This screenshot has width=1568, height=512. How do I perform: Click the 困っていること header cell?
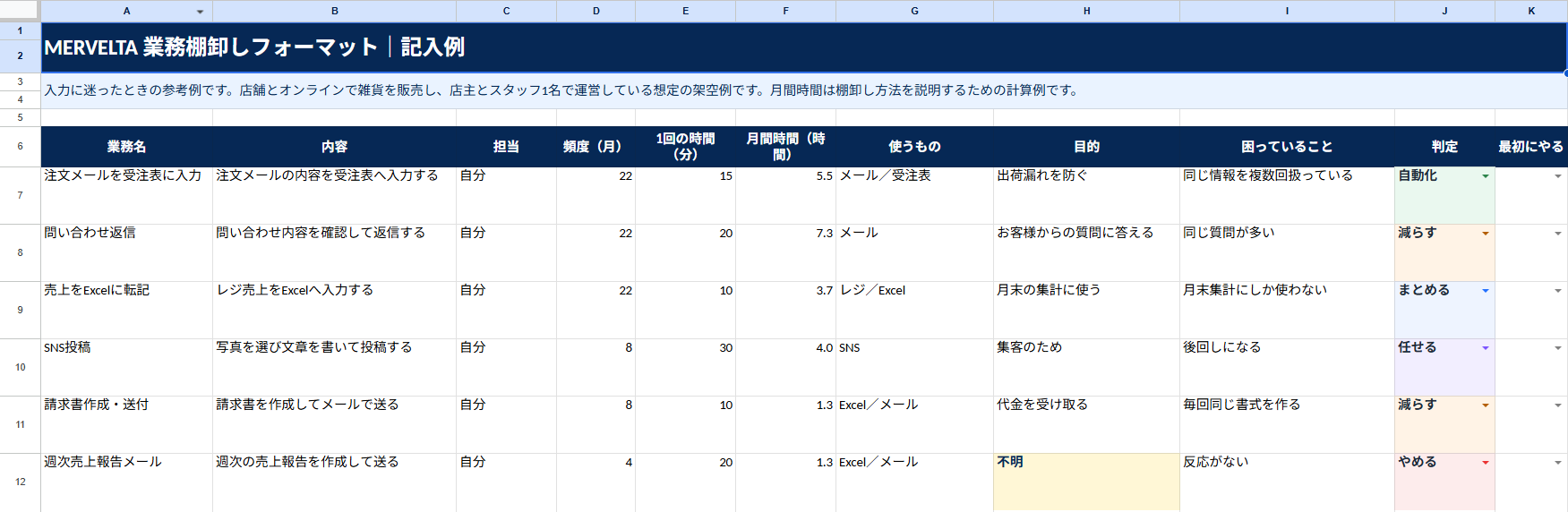[1287, 147]
